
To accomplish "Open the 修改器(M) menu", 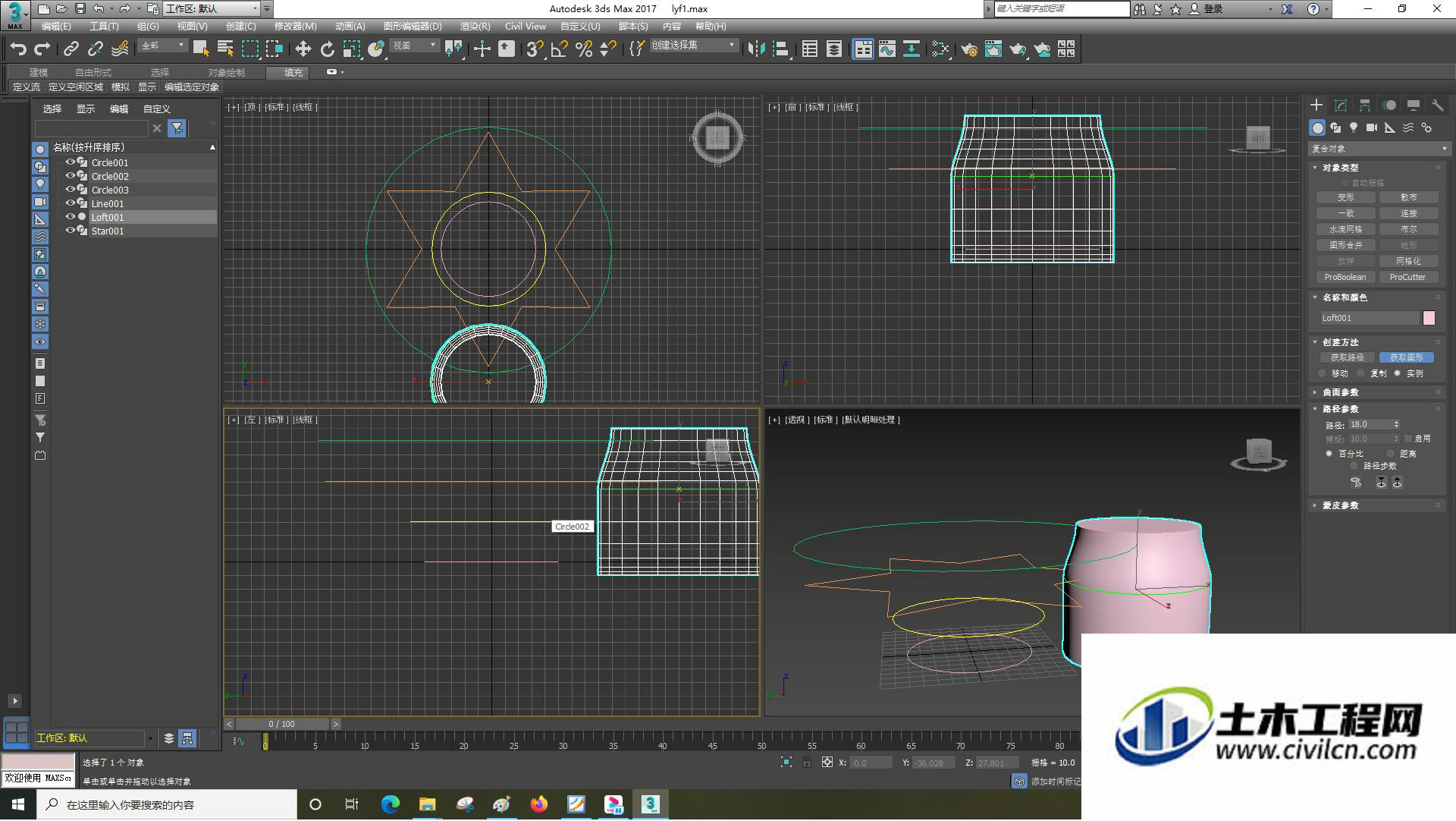I will click(295, 26).
